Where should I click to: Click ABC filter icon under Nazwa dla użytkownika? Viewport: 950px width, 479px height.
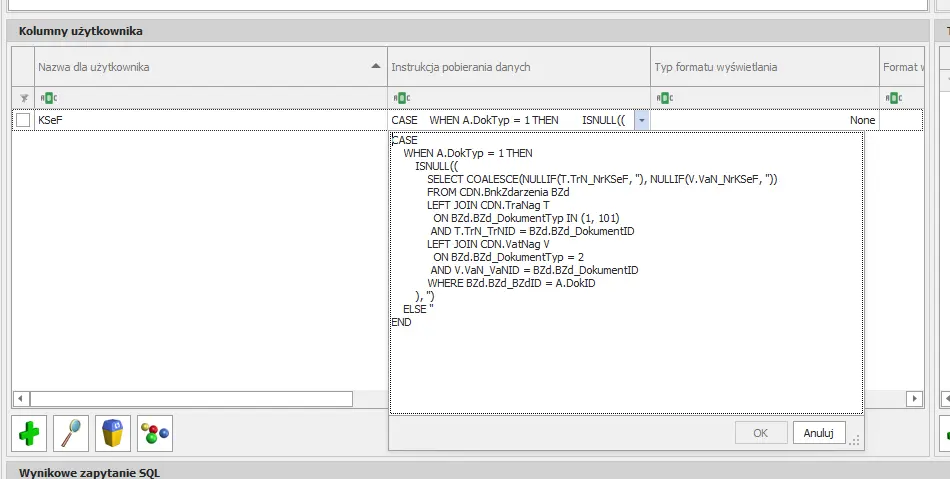[48, 98]
